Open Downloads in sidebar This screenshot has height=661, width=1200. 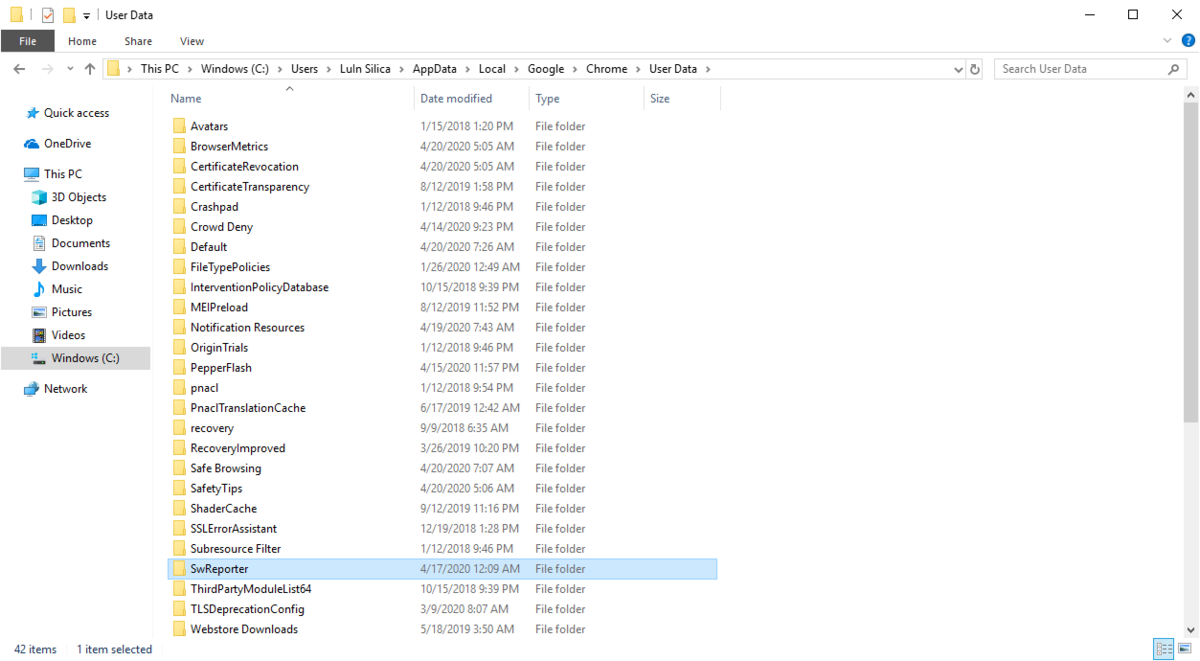80,266
